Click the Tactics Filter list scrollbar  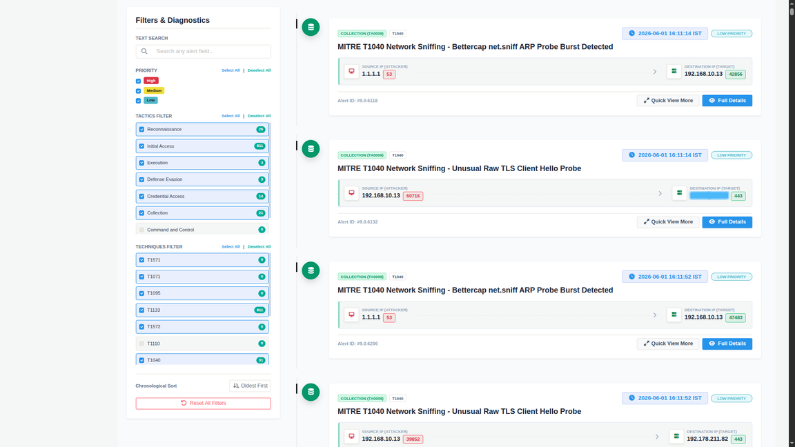click(x=270, y=170)
